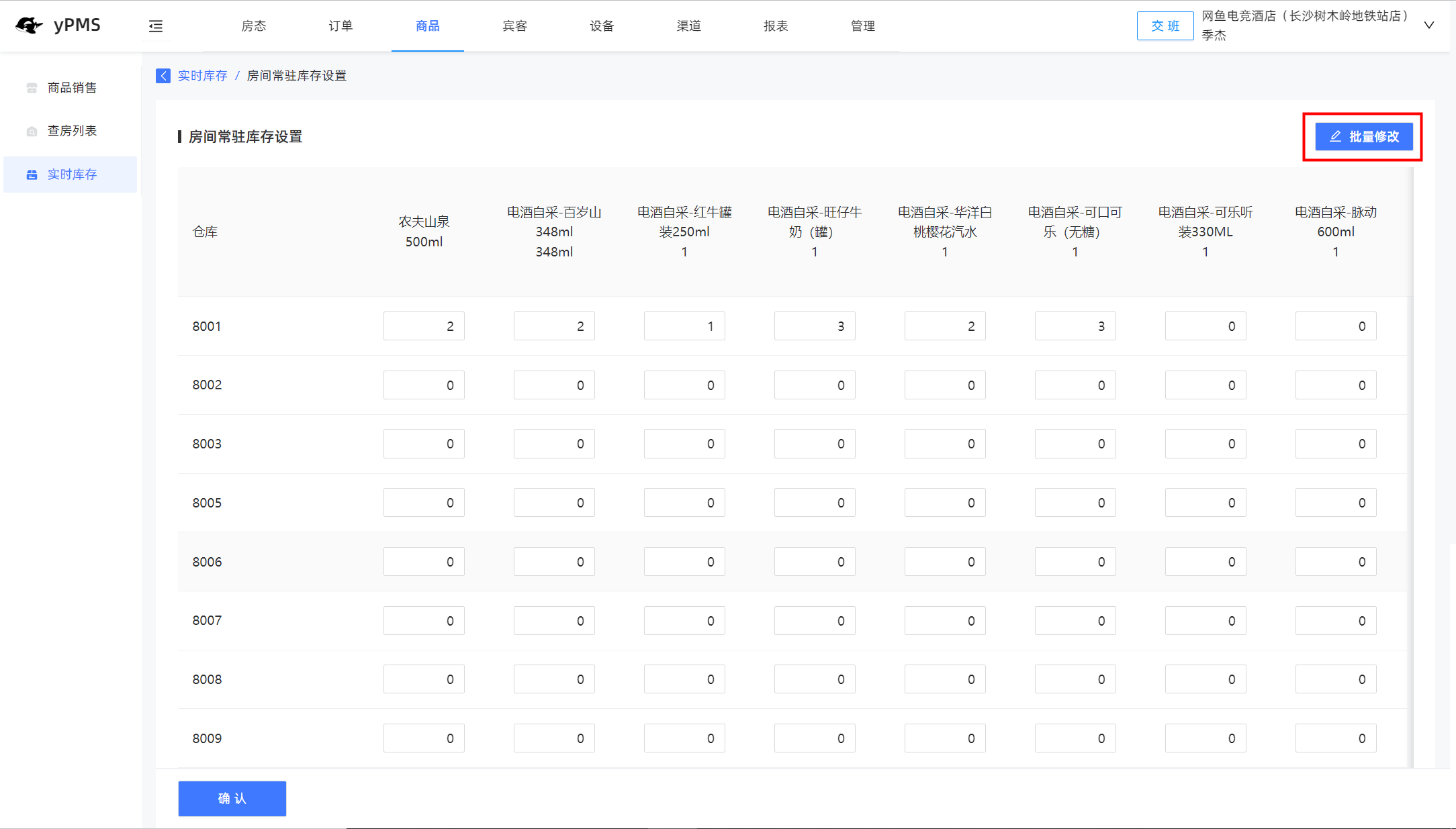Click the 确认 button
The image size is (1456, 829).
coord(232,799)
